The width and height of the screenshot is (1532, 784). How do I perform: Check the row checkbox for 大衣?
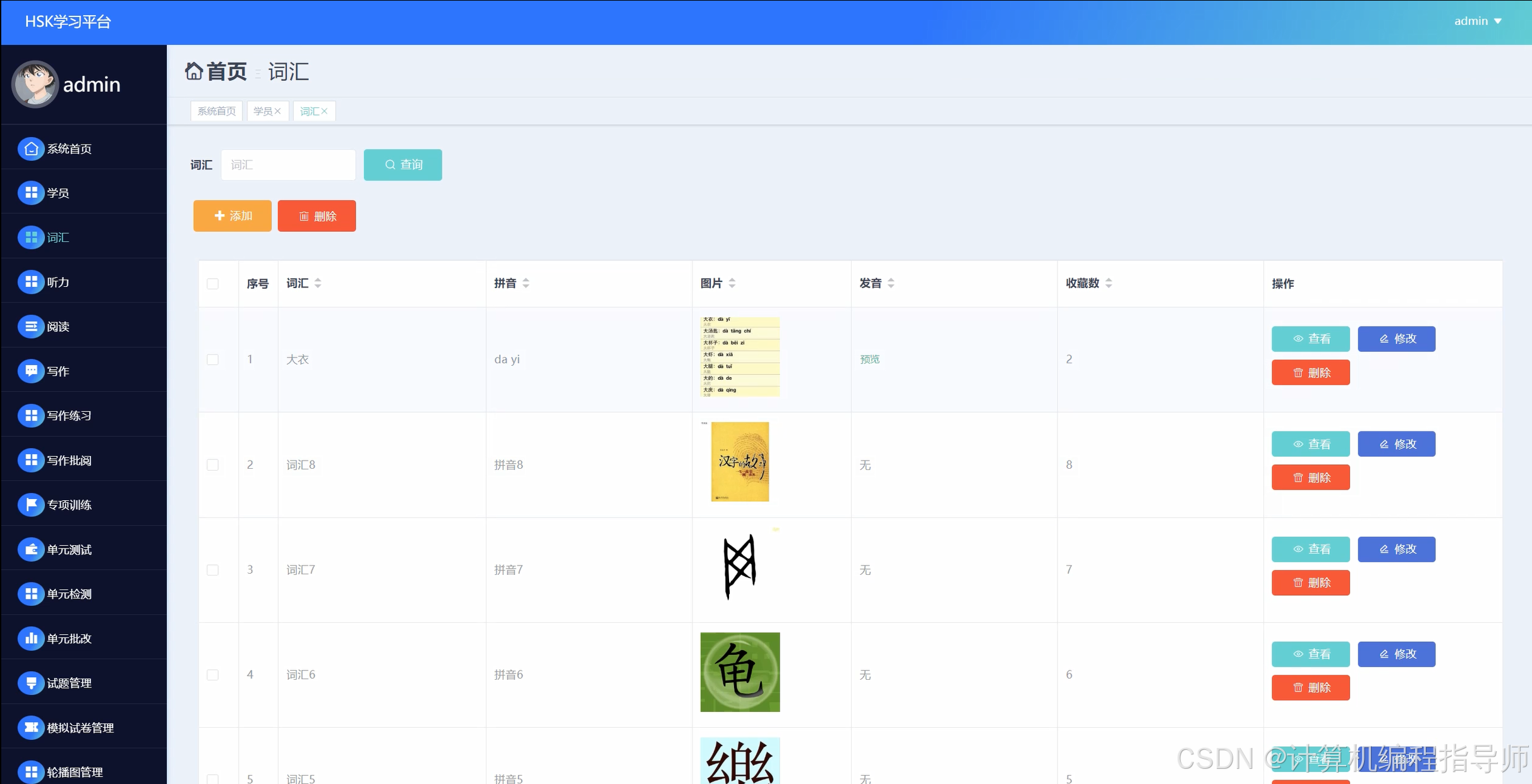point(213,359)
